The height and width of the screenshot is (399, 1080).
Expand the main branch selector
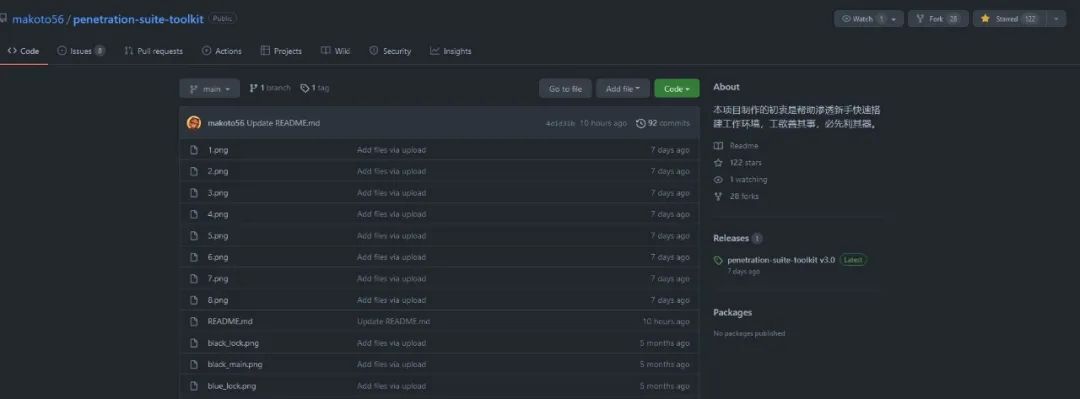click(x=209, y=89)
